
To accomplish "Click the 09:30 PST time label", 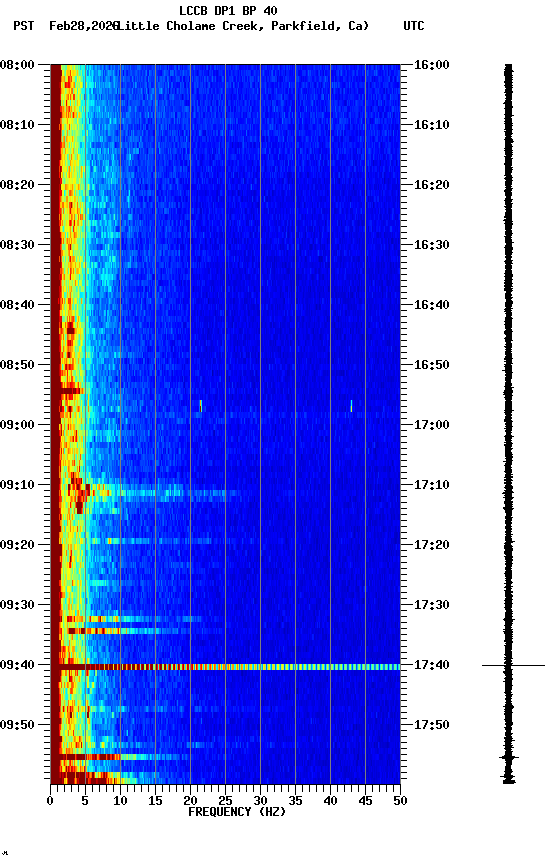I will click(x=17, y=605).
